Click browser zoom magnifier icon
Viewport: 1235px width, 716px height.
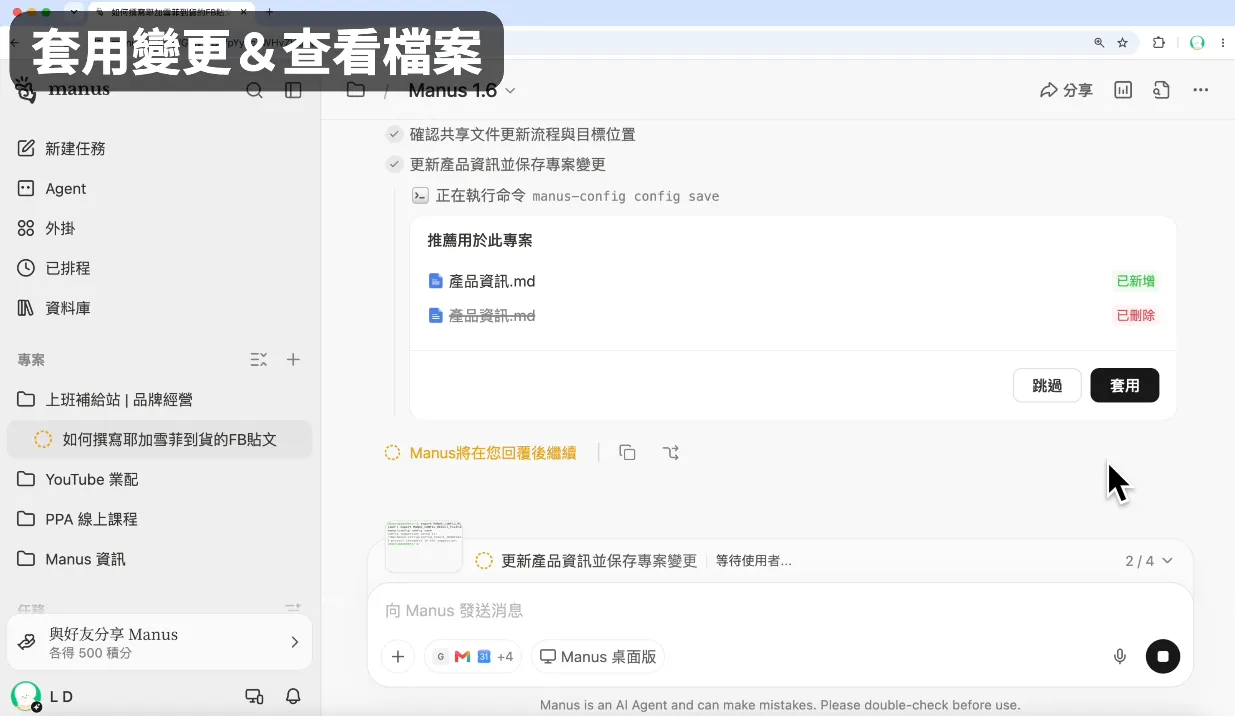coord(1099,43)
